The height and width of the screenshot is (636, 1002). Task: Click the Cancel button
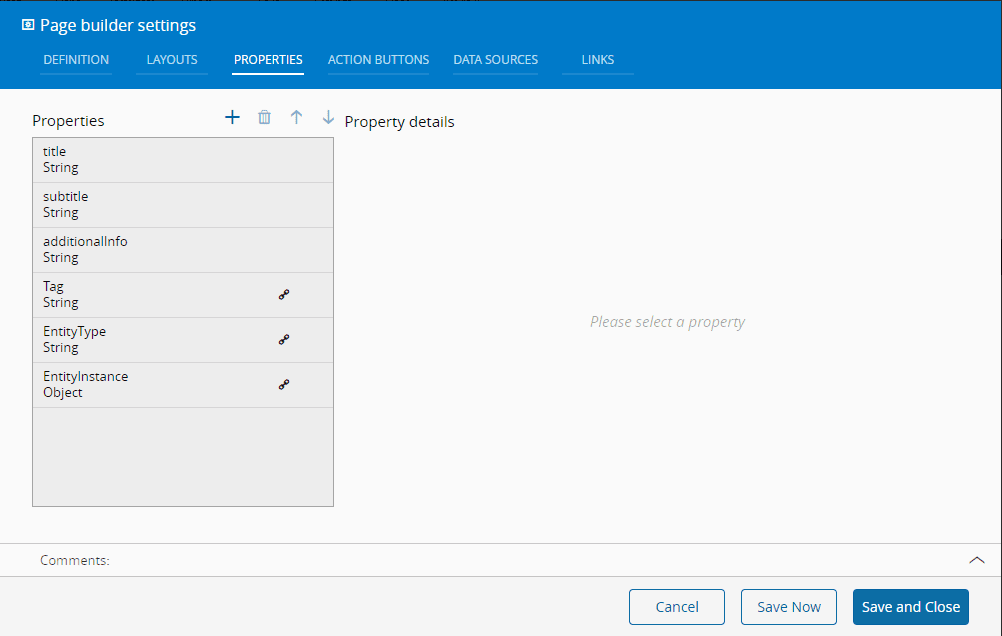(677, 607)
